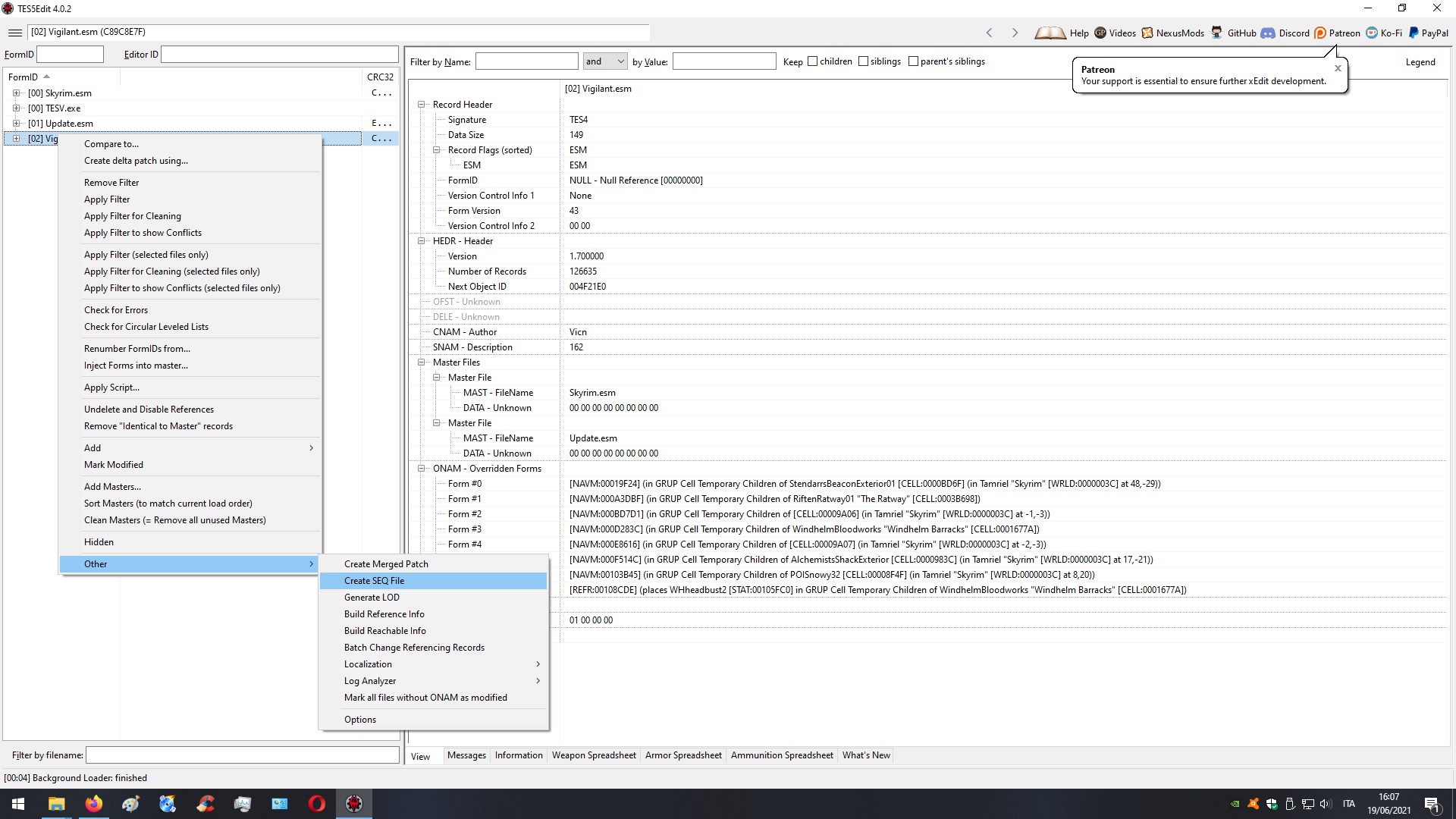The height and width of the screenshot is (819, 1456).
Task: Open the disc burner taskbar app
Action: [x=168, y=804]
